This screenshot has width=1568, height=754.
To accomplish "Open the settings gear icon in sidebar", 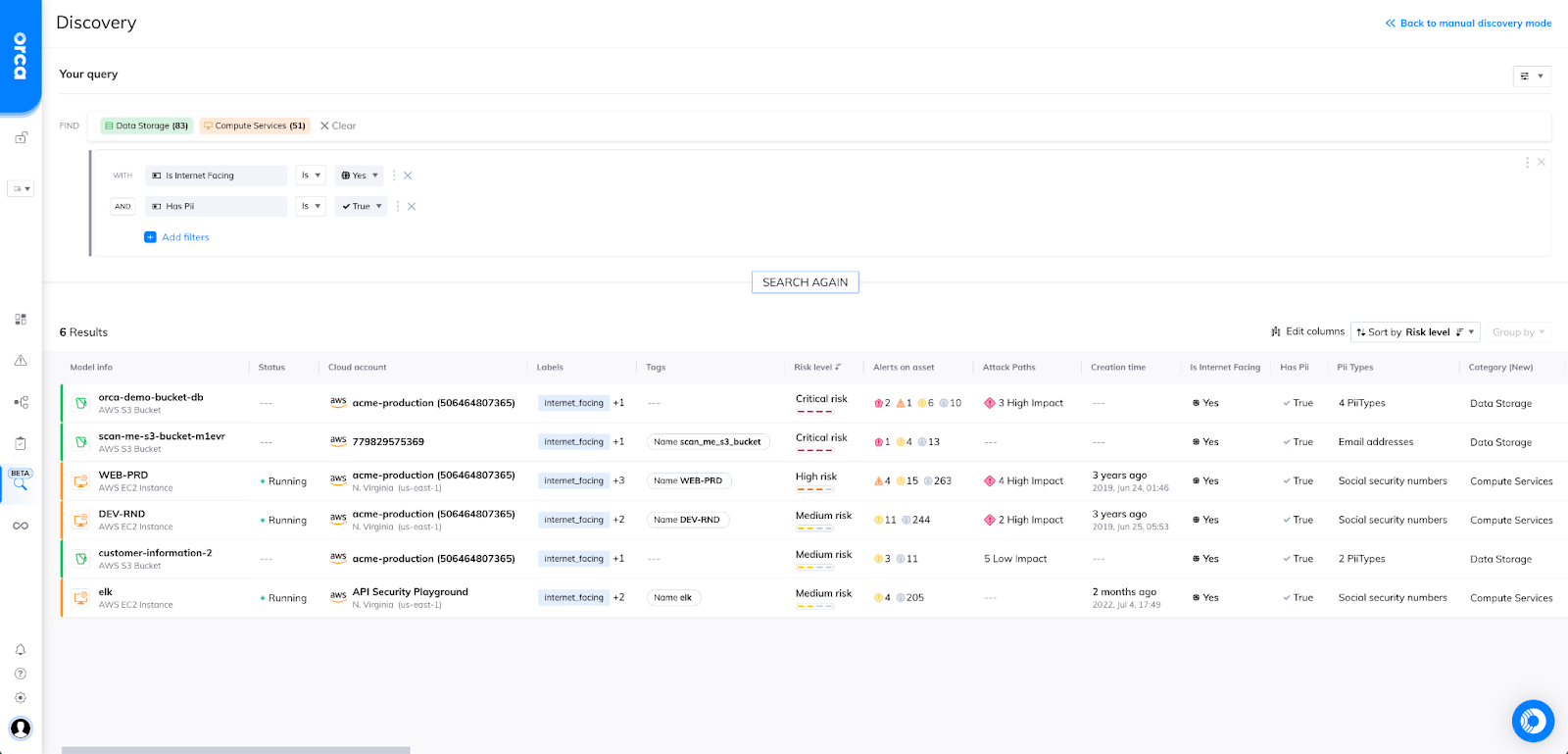I will point(21,698).
